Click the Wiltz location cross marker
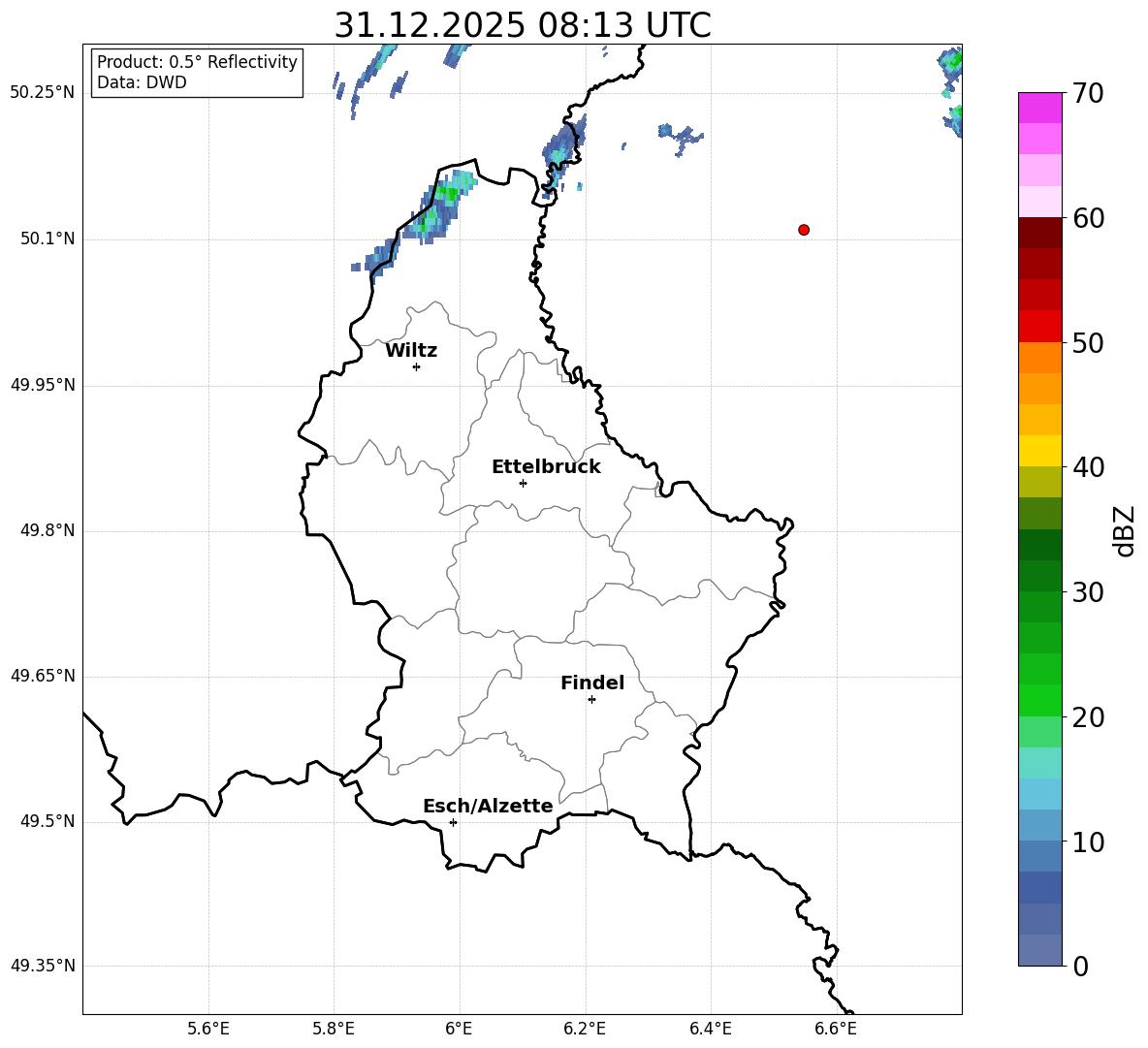 click(x=417, y=366)
